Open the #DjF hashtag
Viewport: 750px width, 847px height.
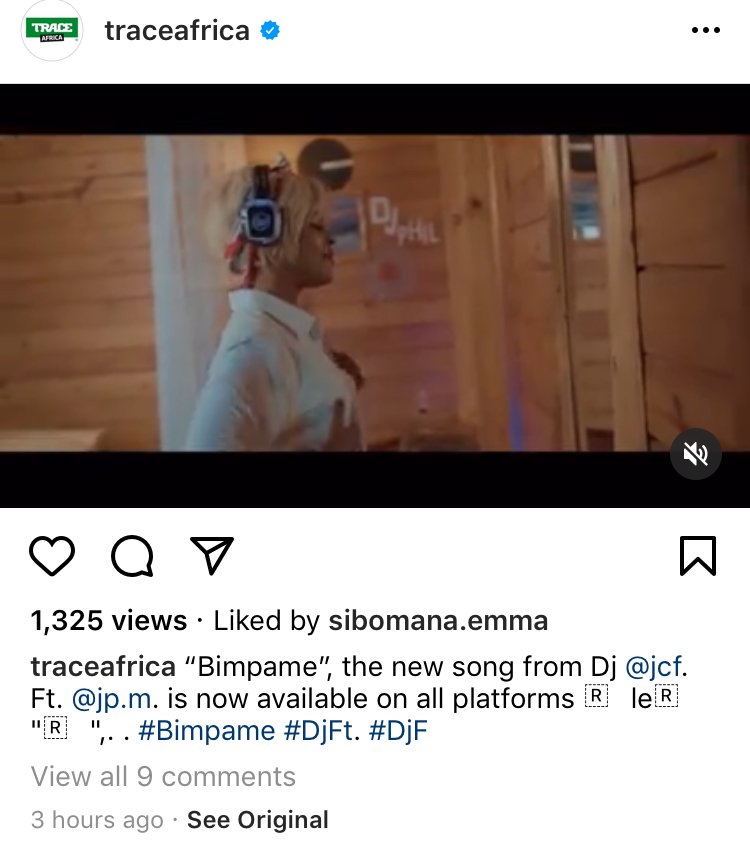pyautogui.click(x=398, y=731)
